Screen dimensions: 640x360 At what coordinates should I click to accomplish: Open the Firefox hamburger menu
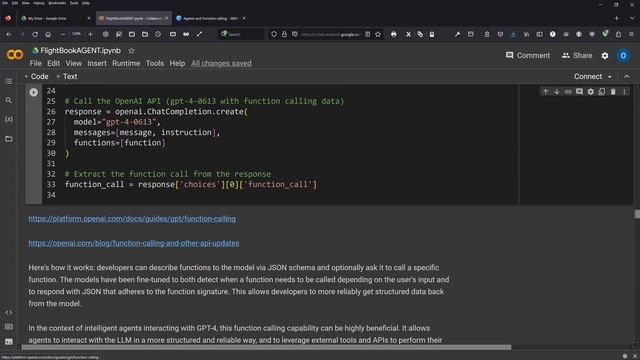pos(631,34)
